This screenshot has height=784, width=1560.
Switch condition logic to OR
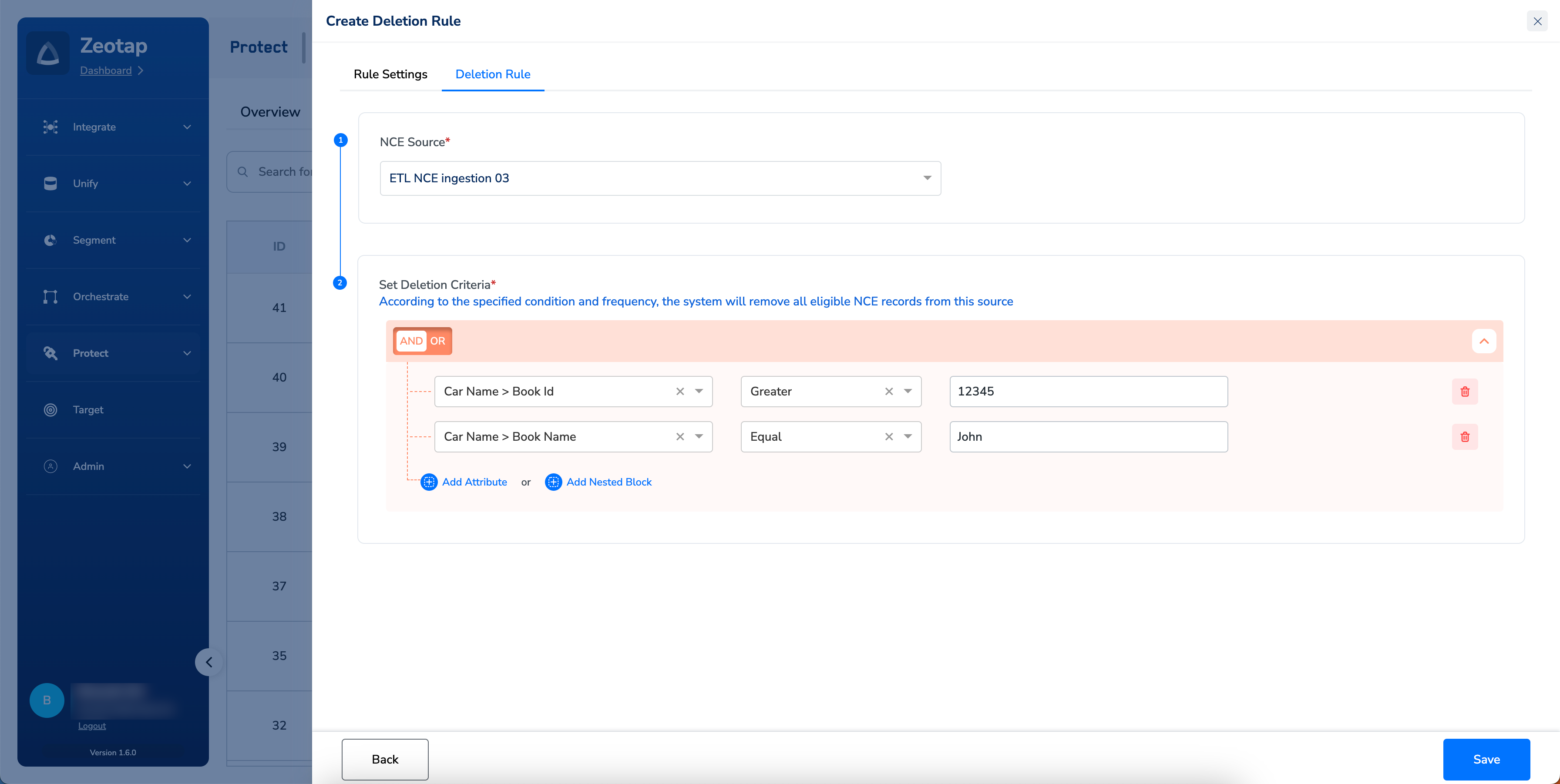tap(437, 341)
